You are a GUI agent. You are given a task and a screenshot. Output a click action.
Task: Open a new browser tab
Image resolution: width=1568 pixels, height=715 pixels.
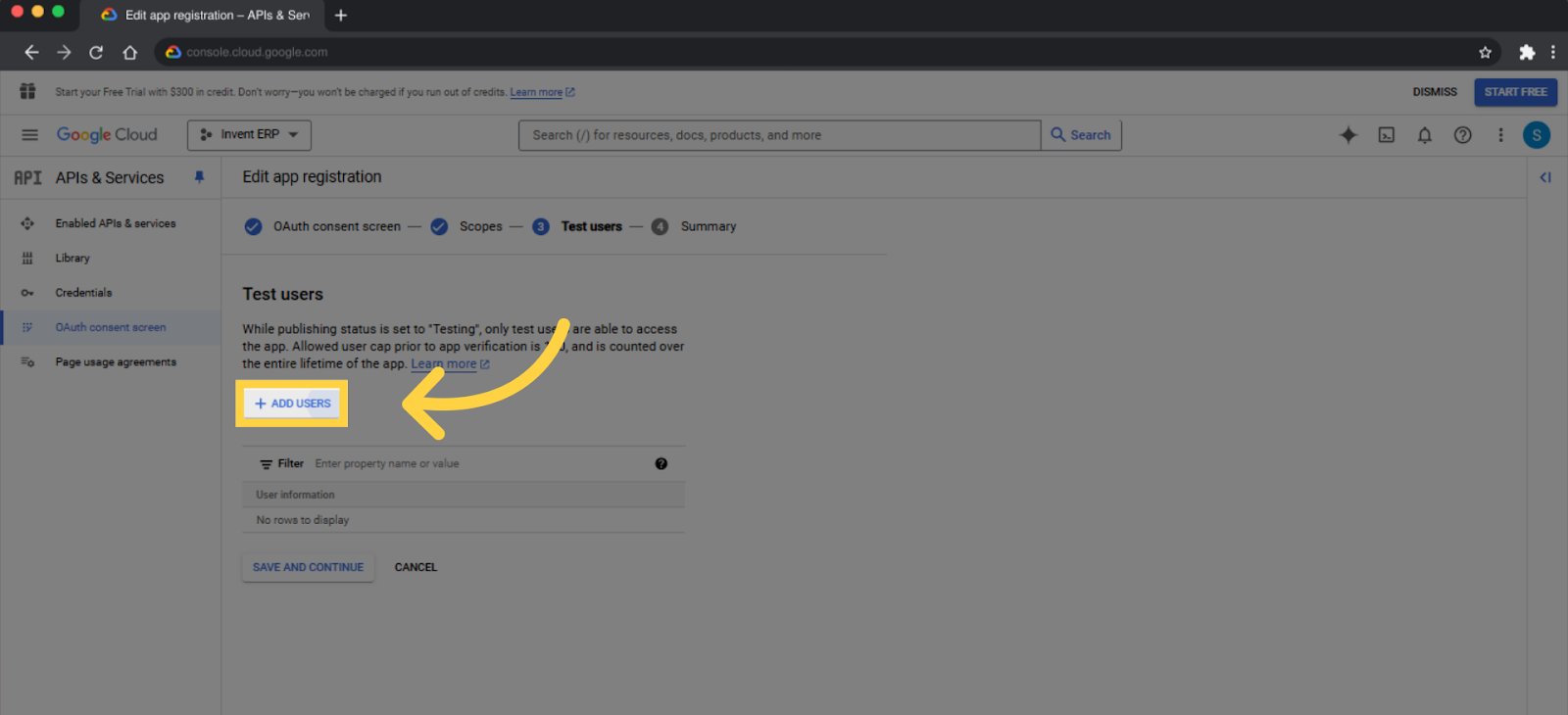(x=341, y=15)
